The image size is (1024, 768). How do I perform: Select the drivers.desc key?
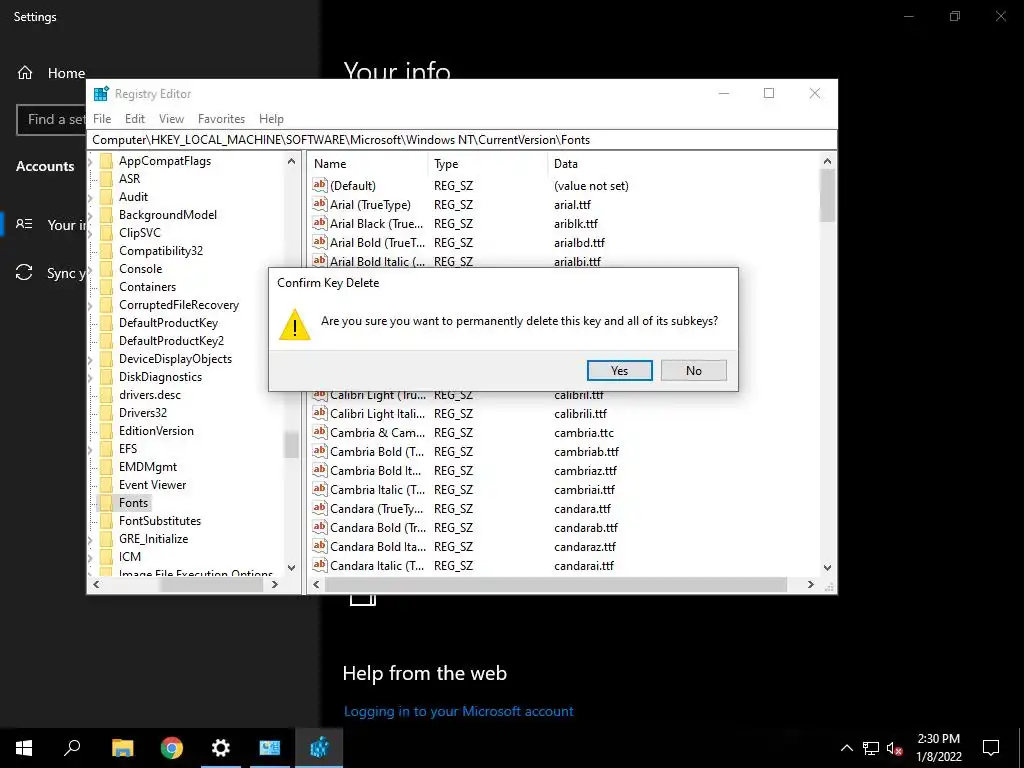point(150,395)
